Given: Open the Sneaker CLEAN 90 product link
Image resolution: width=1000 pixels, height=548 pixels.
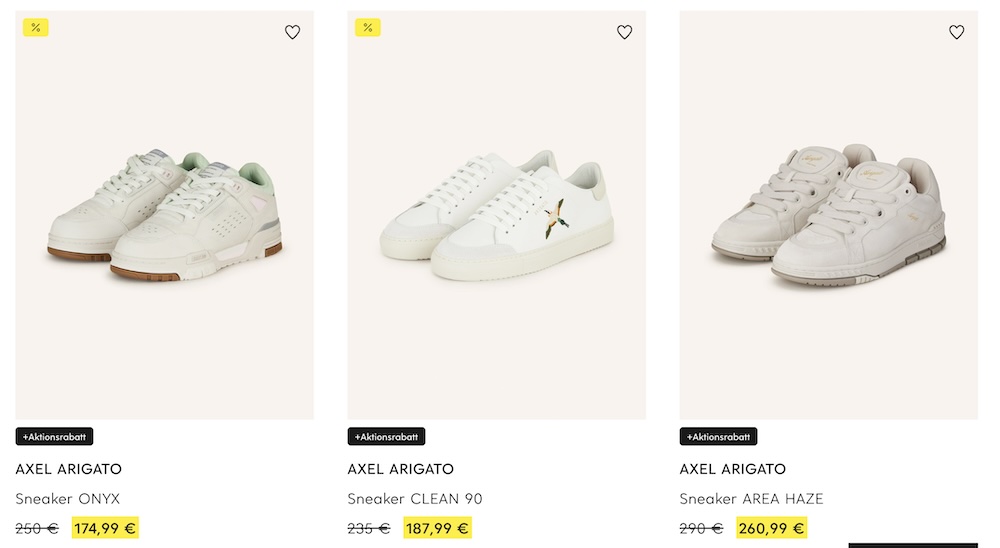Looking at the screenshot, I should click(415, 498).
